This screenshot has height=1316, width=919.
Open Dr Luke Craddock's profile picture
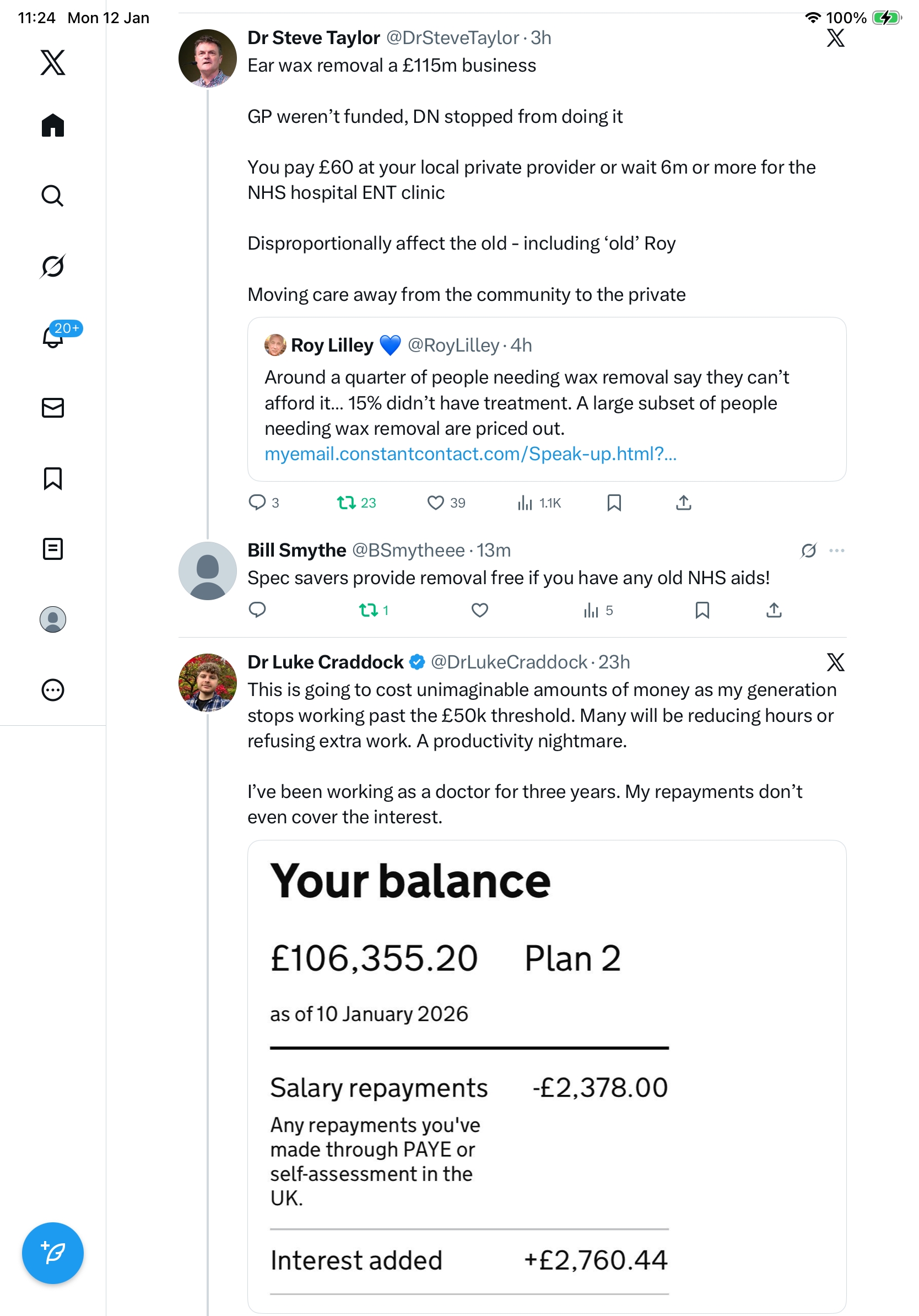click(207, 682)
